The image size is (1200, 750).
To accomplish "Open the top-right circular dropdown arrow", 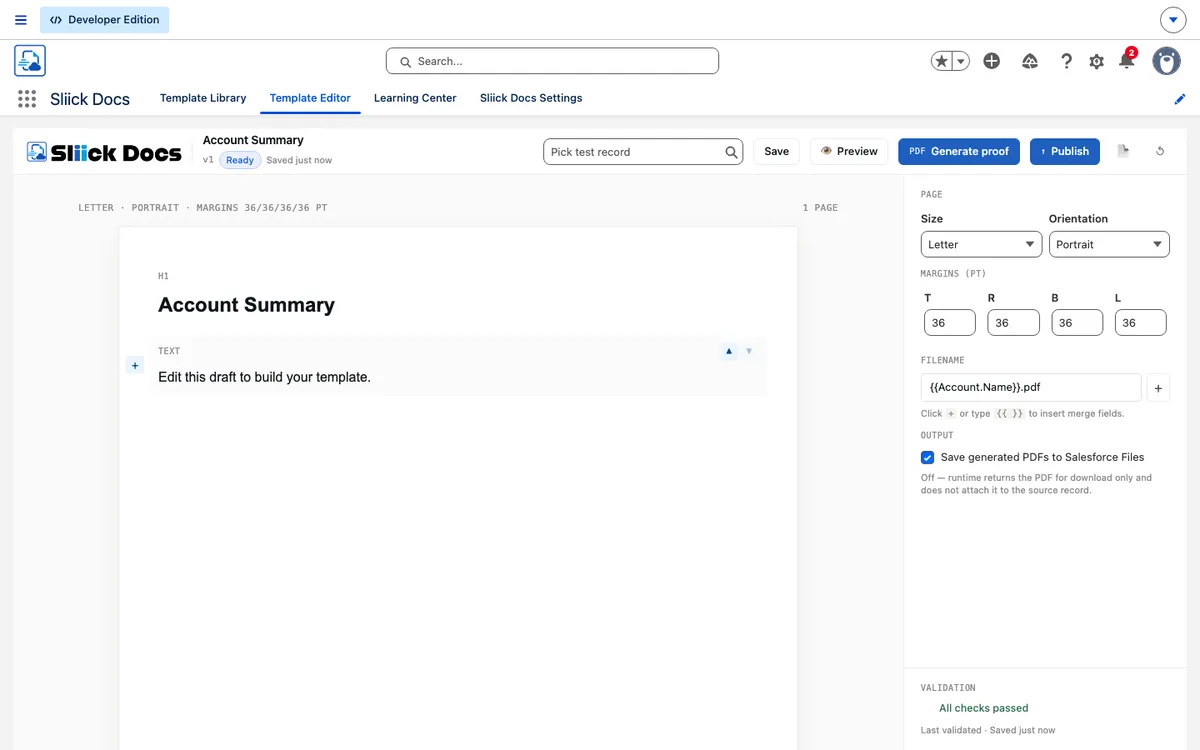I will tap(1173, 20).
